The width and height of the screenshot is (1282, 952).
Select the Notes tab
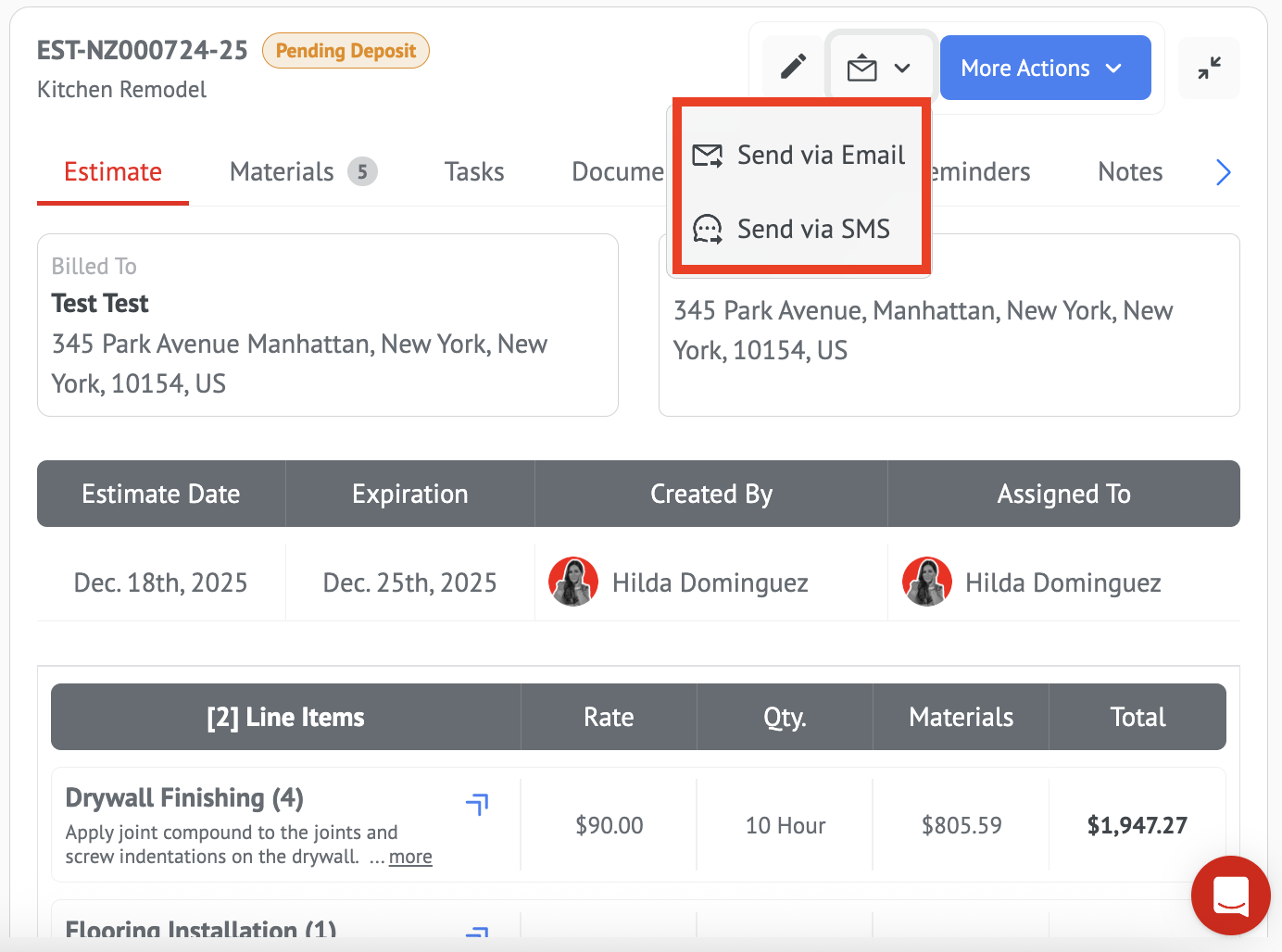pyautogui.click(x=1130, y=172)
